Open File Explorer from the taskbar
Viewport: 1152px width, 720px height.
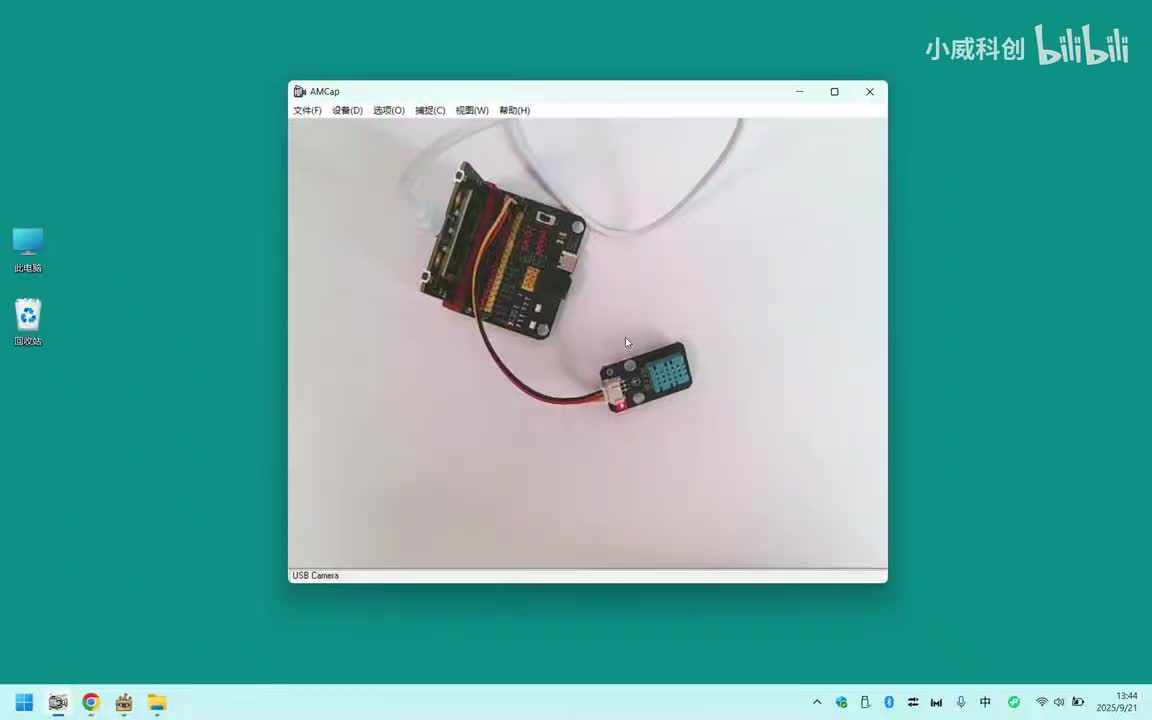click(156, 702)
